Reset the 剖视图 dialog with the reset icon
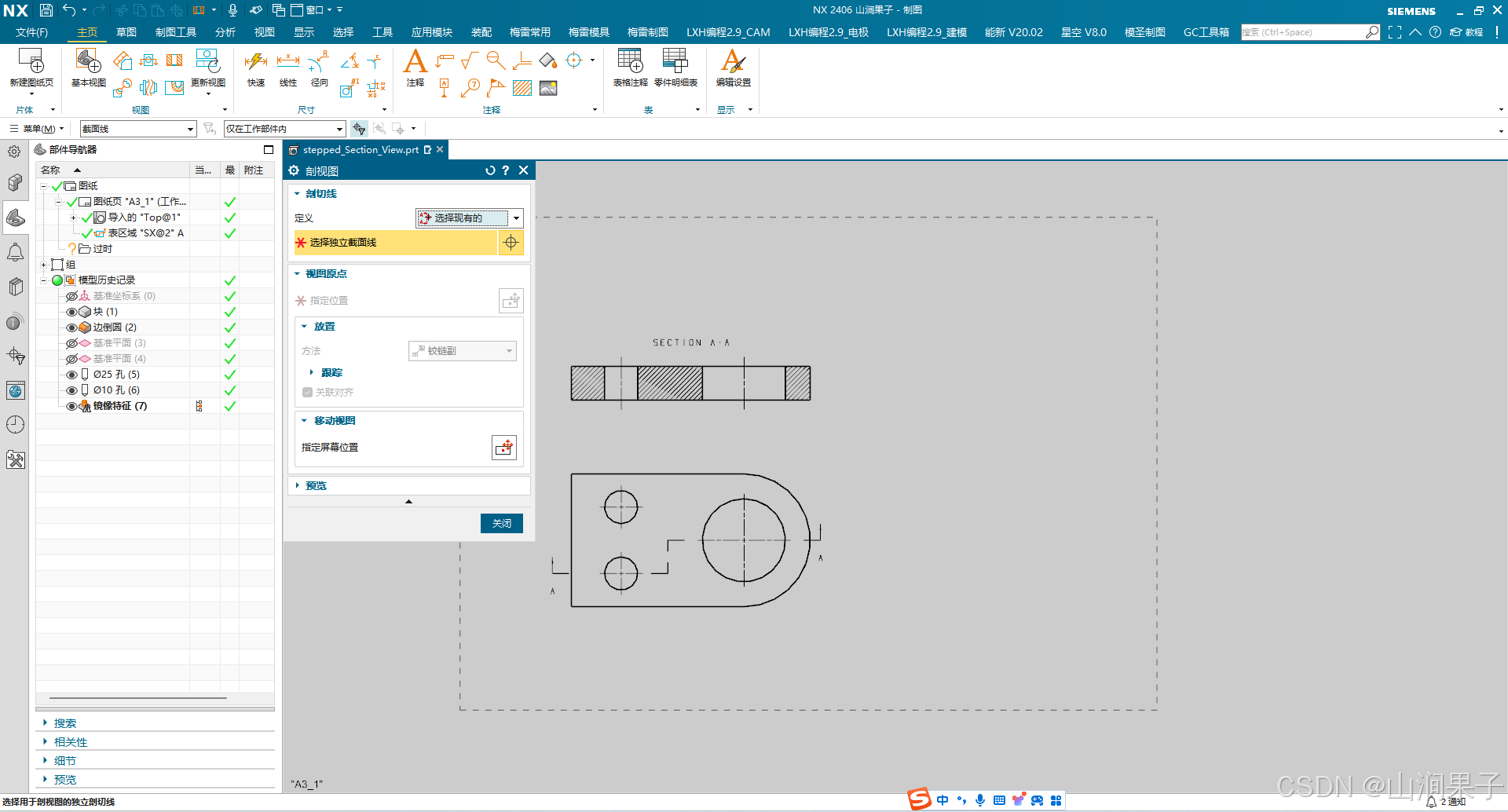 (x=490, y=170)
